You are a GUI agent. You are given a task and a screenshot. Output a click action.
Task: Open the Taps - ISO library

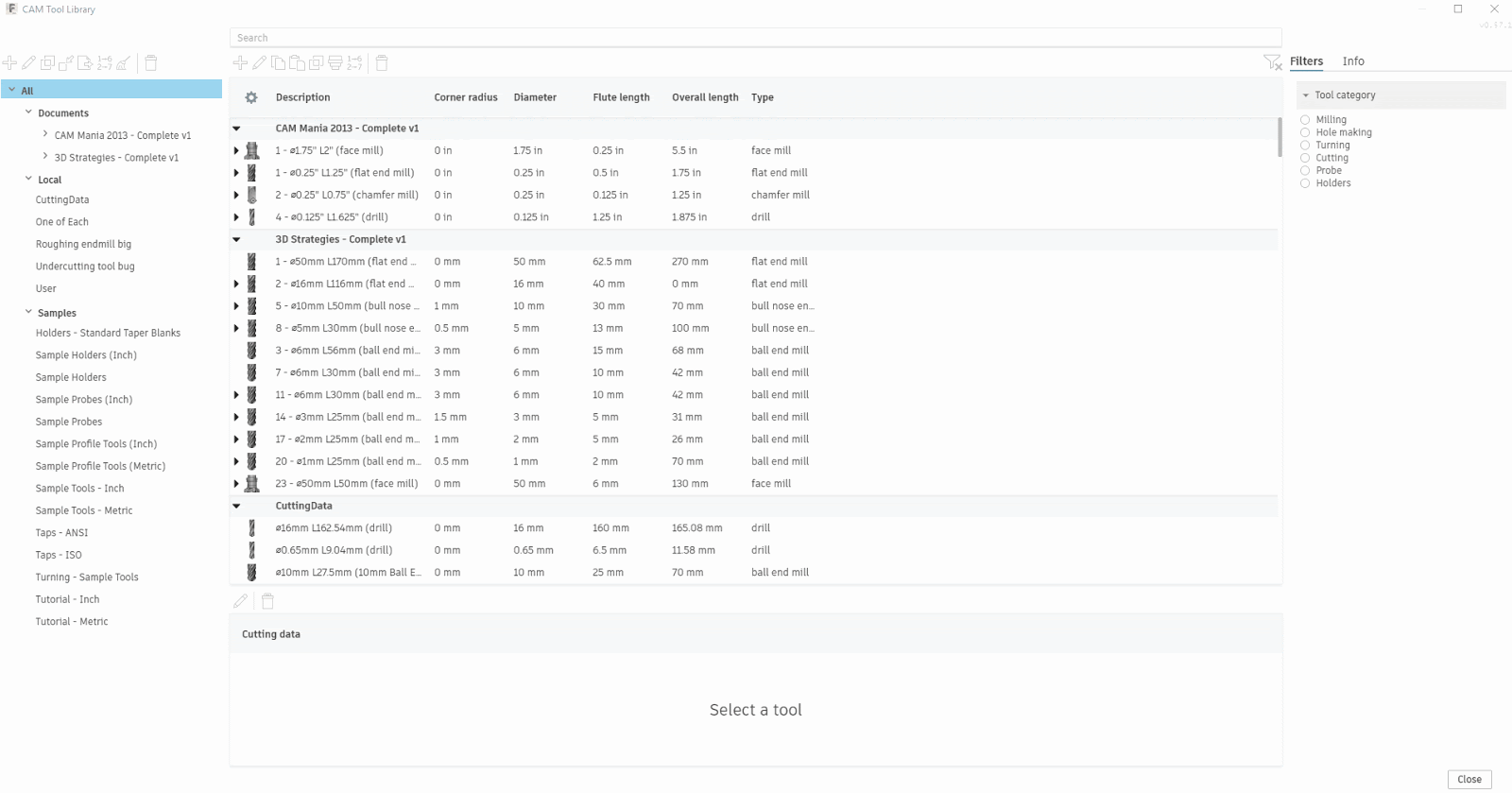59,555
